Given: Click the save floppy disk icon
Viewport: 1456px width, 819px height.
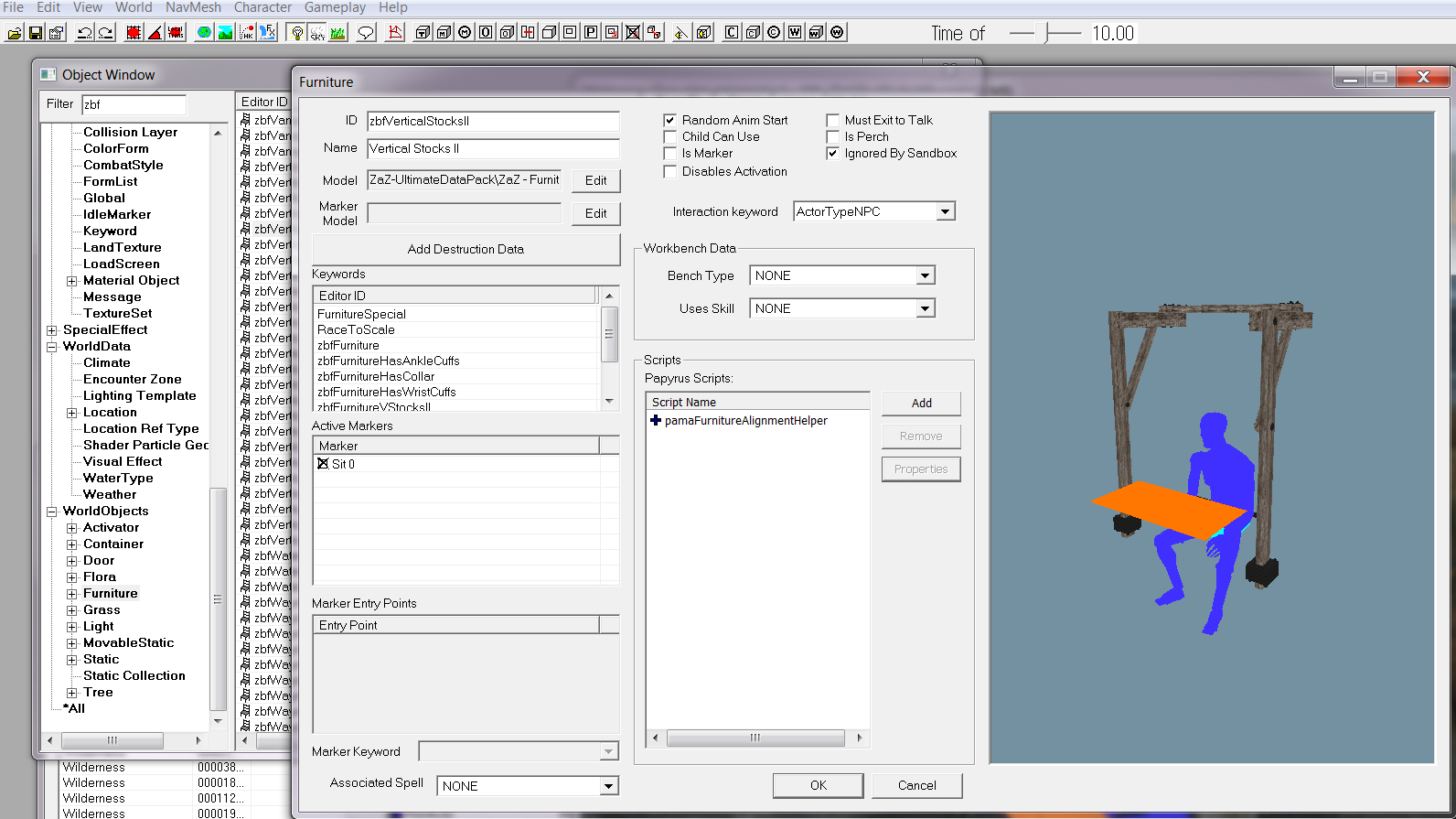Looking at the screenshot, I should [36, 33].
